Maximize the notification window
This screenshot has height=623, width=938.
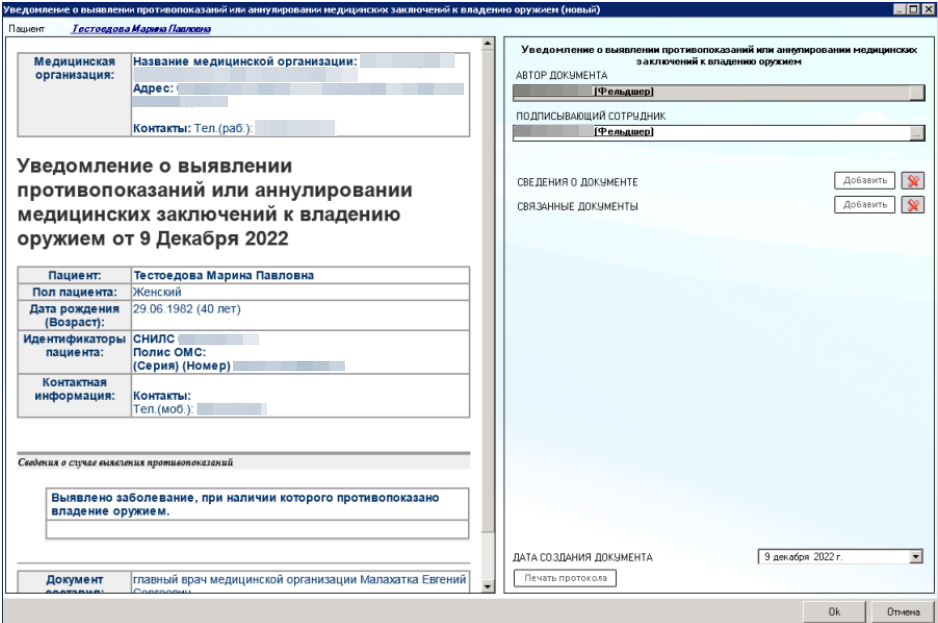coord(913,9)
